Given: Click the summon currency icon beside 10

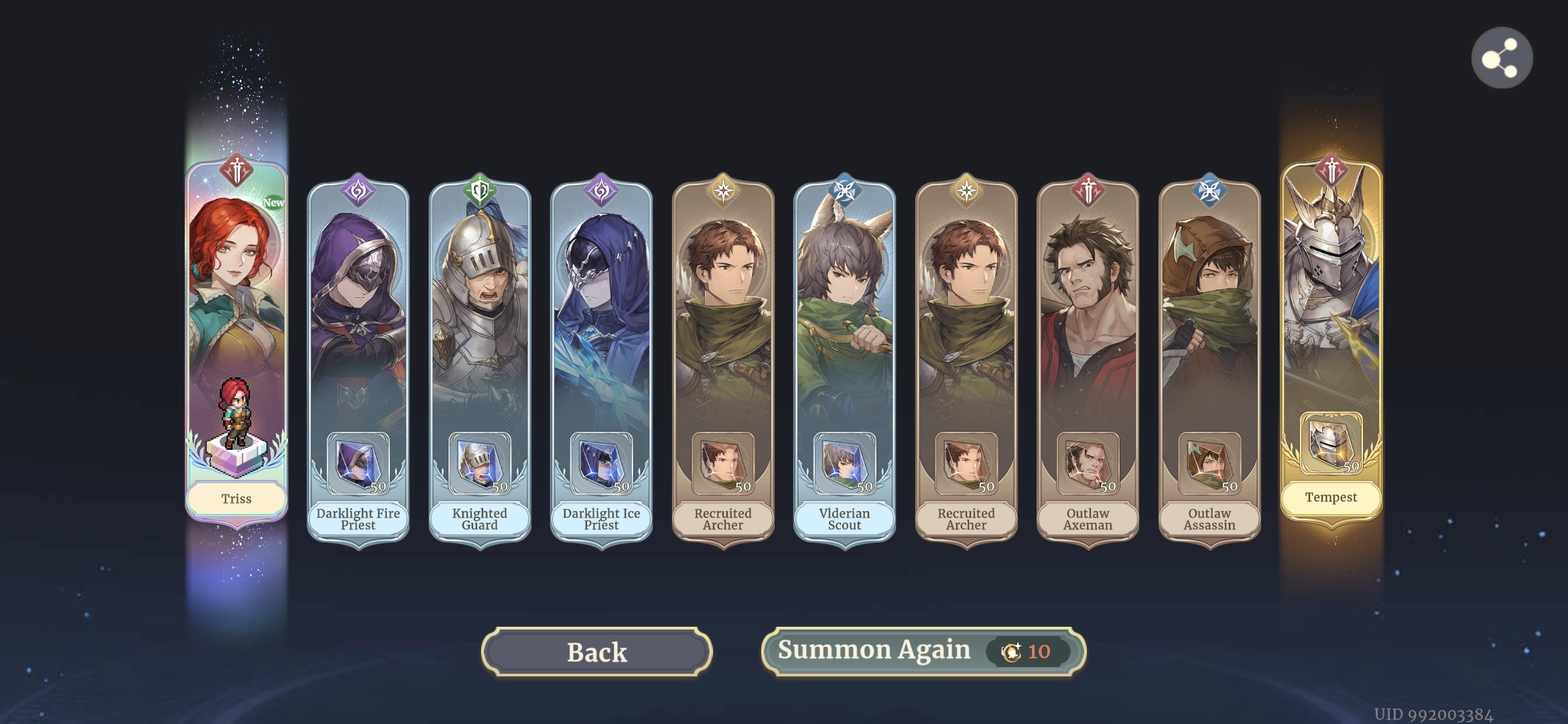Looking at the screenshot, I should tap(1010, 652).
